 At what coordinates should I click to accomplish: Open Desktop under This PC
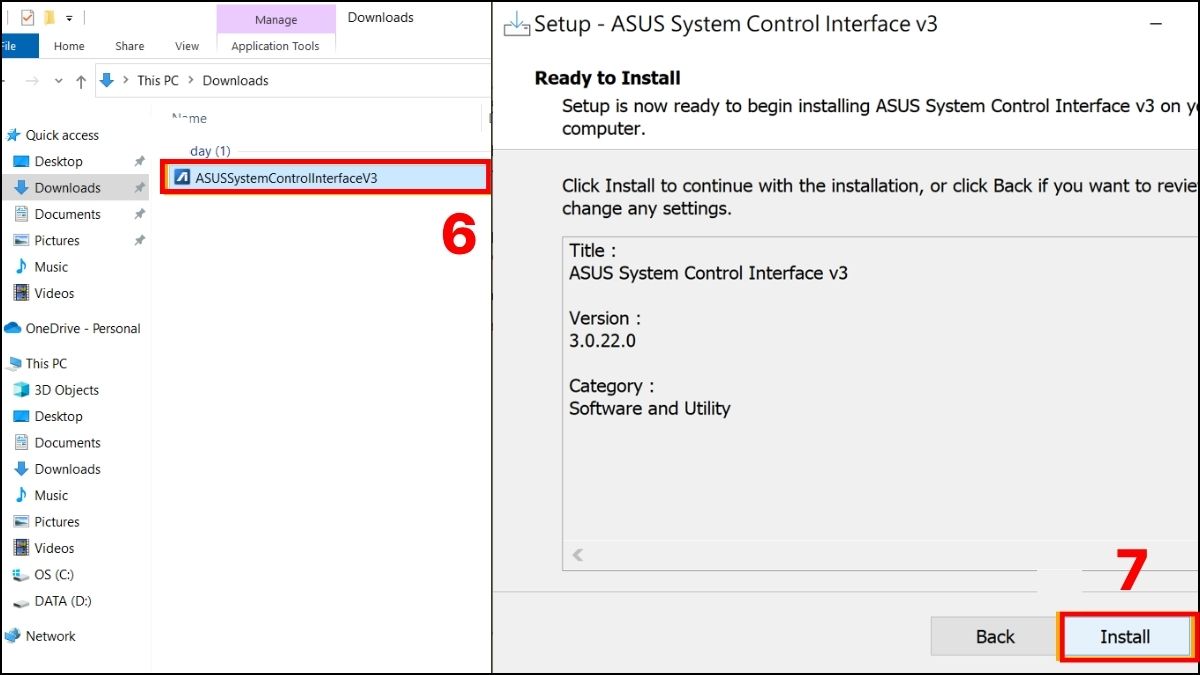[58, 416]
